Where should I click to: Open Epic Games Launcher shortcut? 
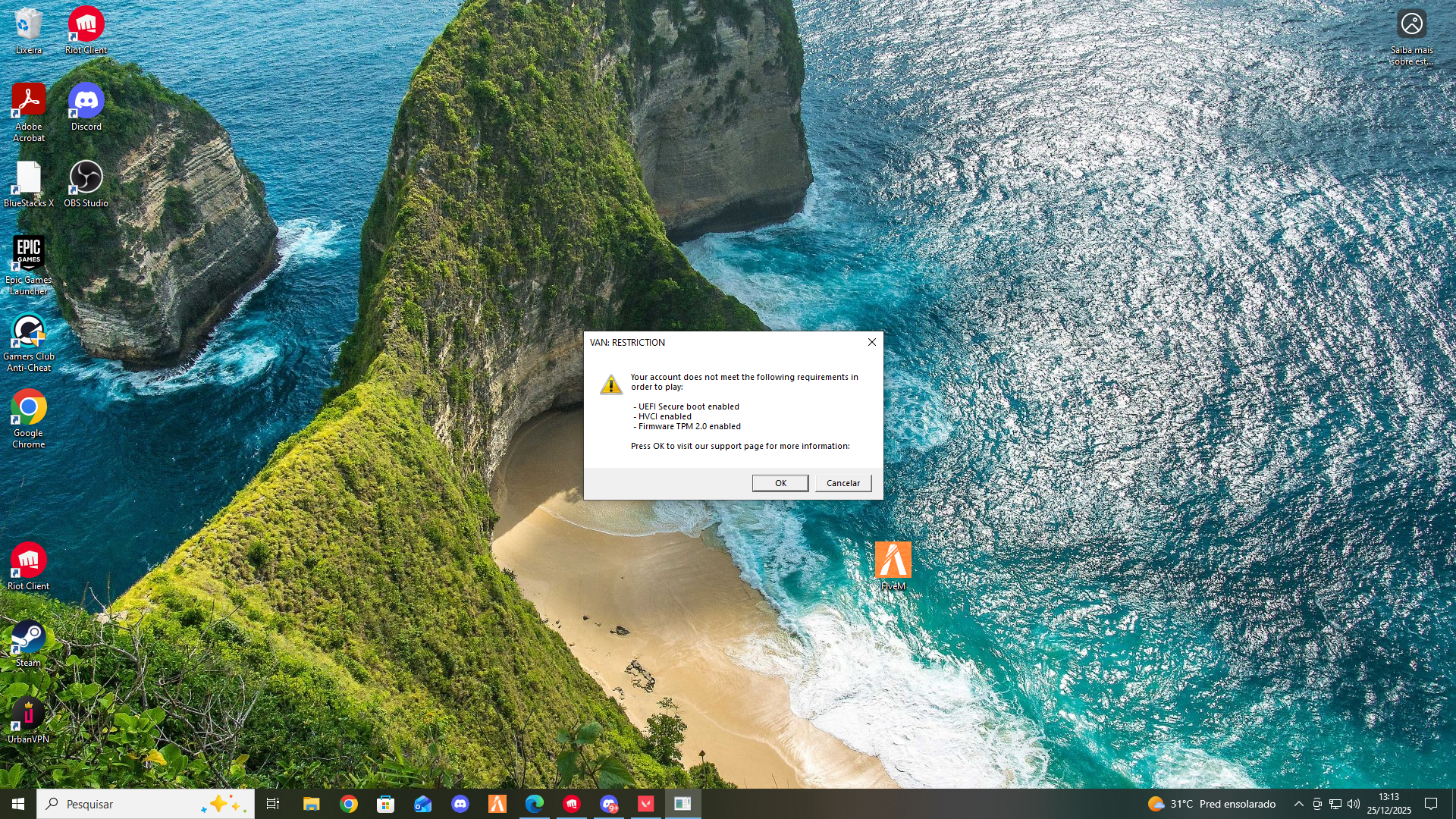[29, 255]
